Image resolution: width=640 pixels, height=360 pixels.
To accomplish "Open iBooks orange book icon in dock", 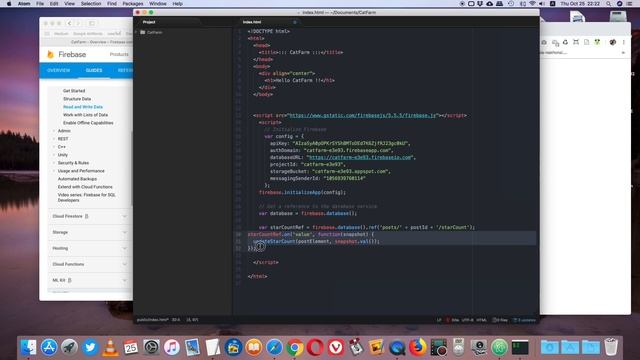I will click(x=254, y=347).
